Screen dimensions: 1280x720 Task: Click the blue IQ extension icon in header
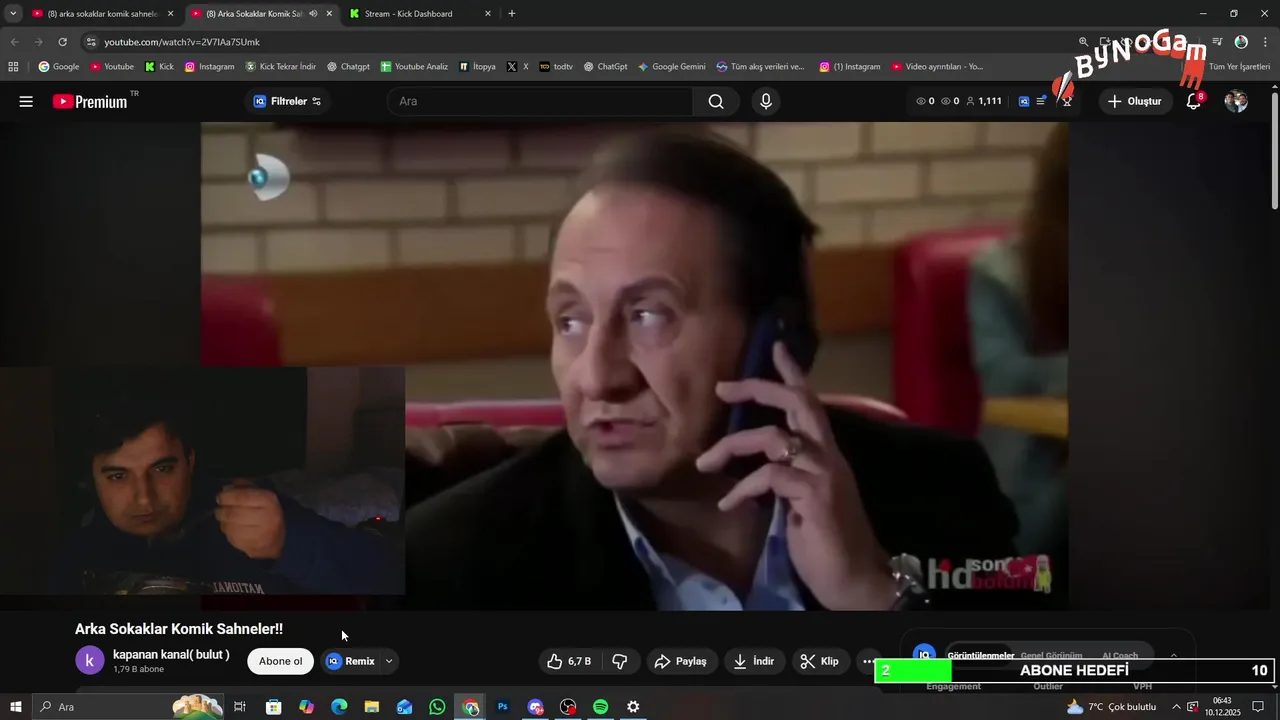[1024, 101]
